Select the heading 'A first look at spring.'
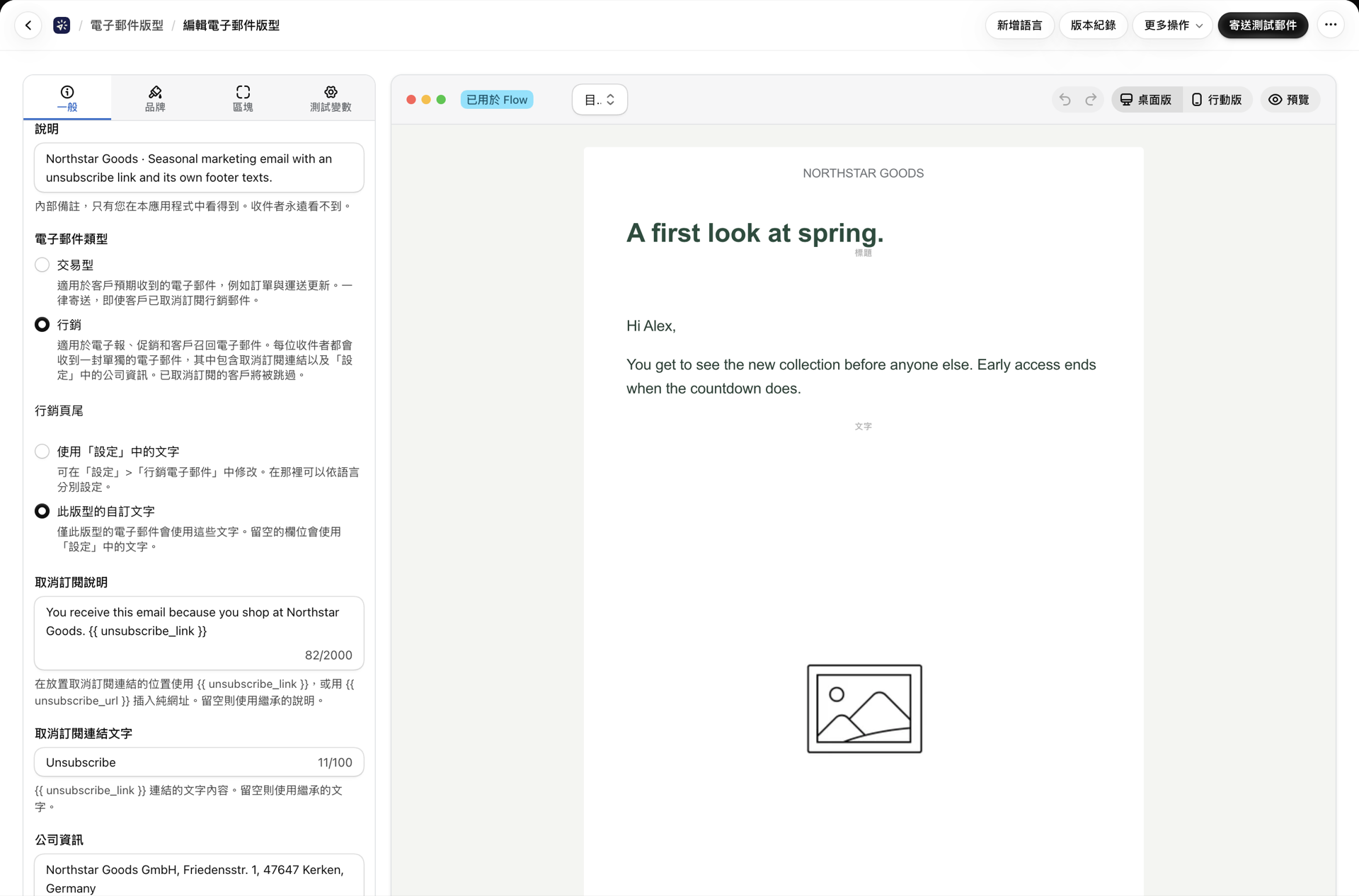 tap(755, 233)
